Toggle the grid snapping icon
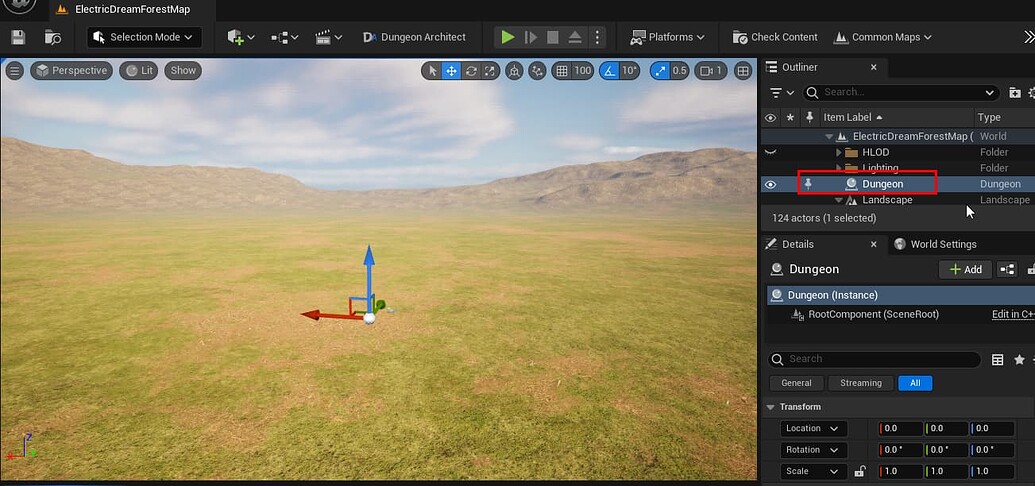The image size is (1035, 486). [x=561, y=71]
